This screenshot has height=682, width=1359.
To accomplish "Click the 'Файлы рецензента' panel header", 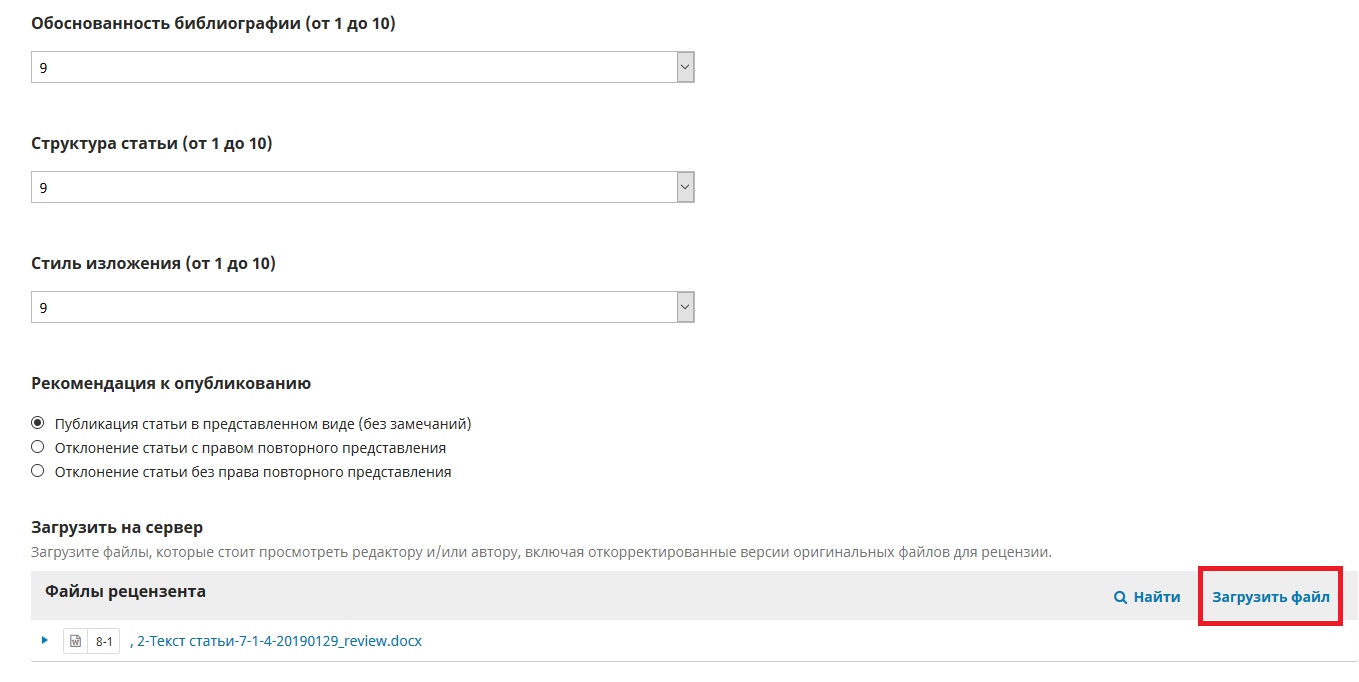I will click(125, 591).
